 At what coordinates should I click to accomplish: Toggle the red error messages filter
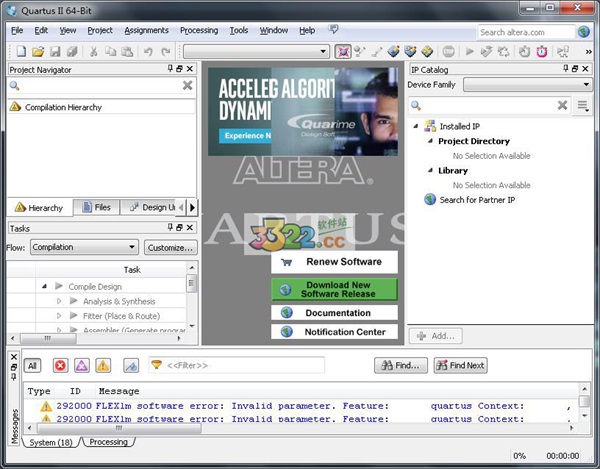(60, 366)
